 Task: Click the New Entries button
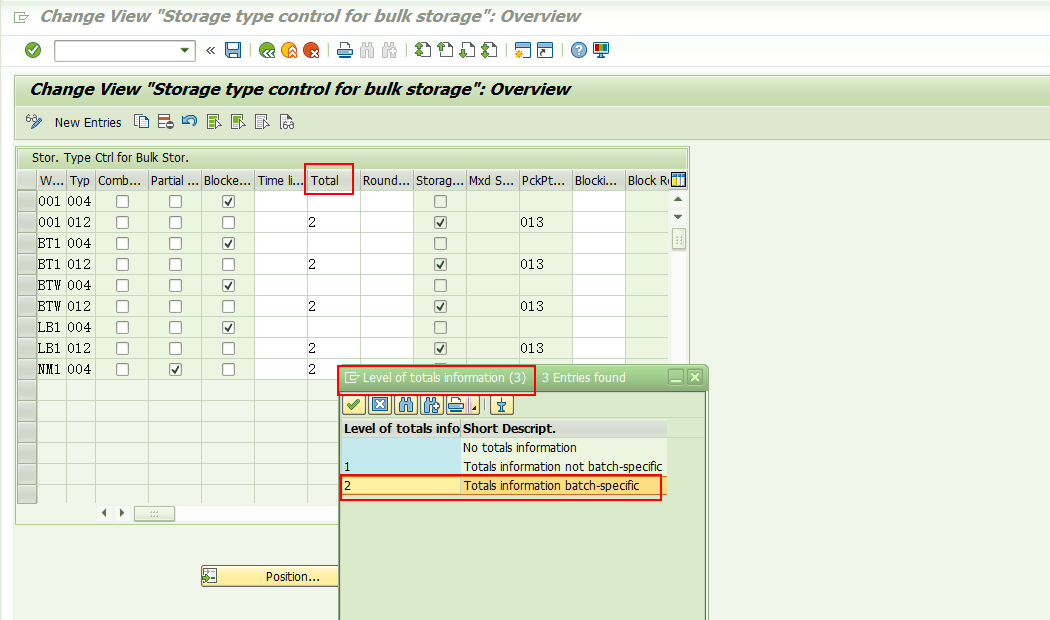[x=87, y=122]
